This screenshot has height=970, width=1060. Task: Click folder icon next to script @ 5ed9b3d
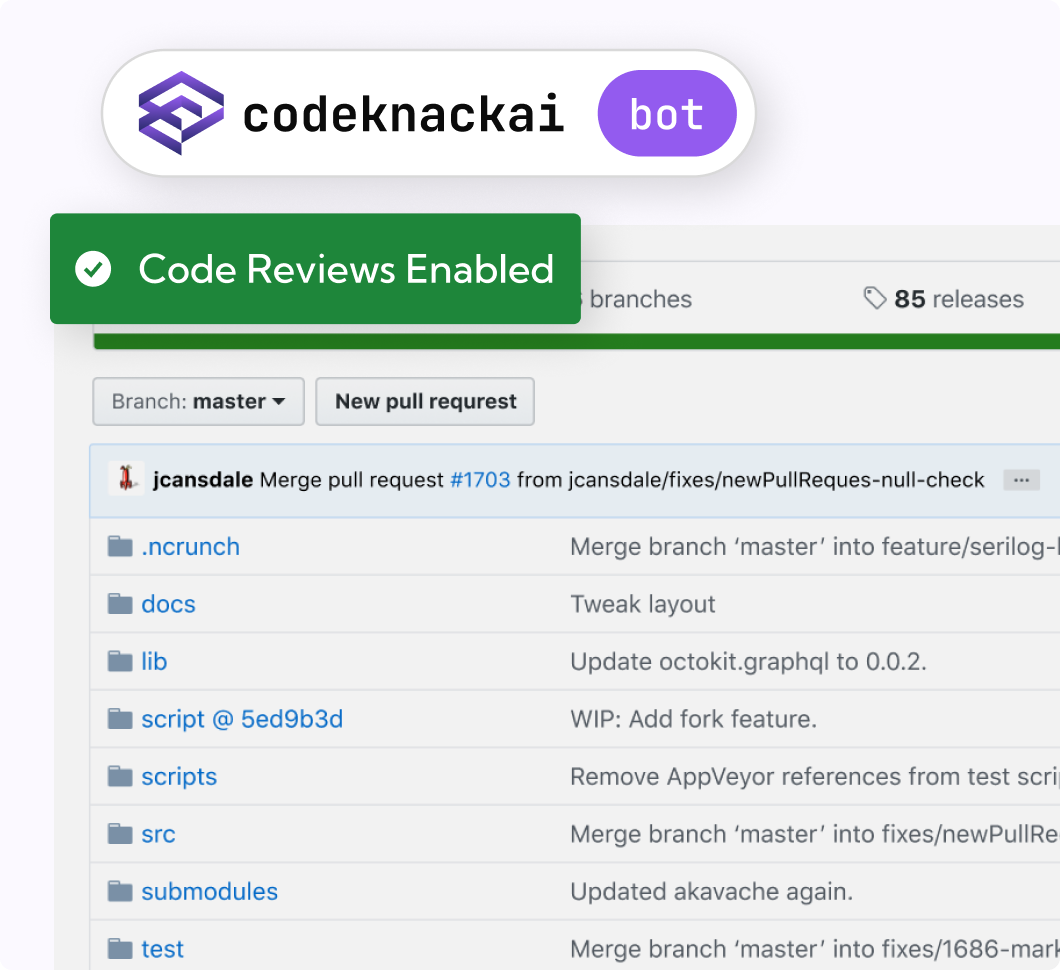pyautogui.click(x=120, y=719)
